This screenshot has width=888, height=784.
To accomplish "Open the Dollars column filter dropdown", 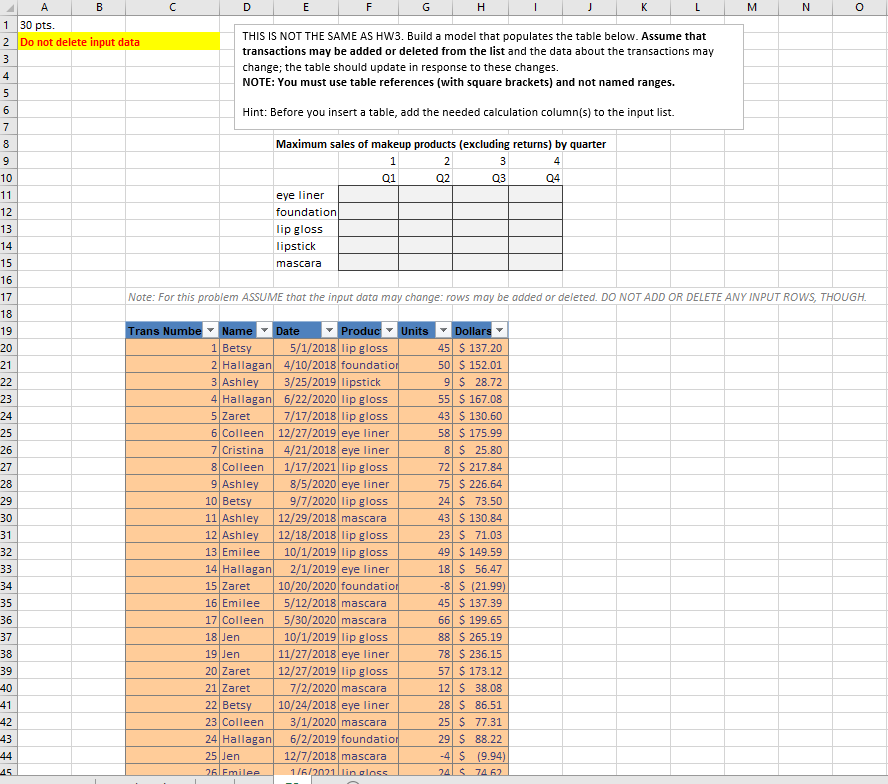I will (500, 330).
